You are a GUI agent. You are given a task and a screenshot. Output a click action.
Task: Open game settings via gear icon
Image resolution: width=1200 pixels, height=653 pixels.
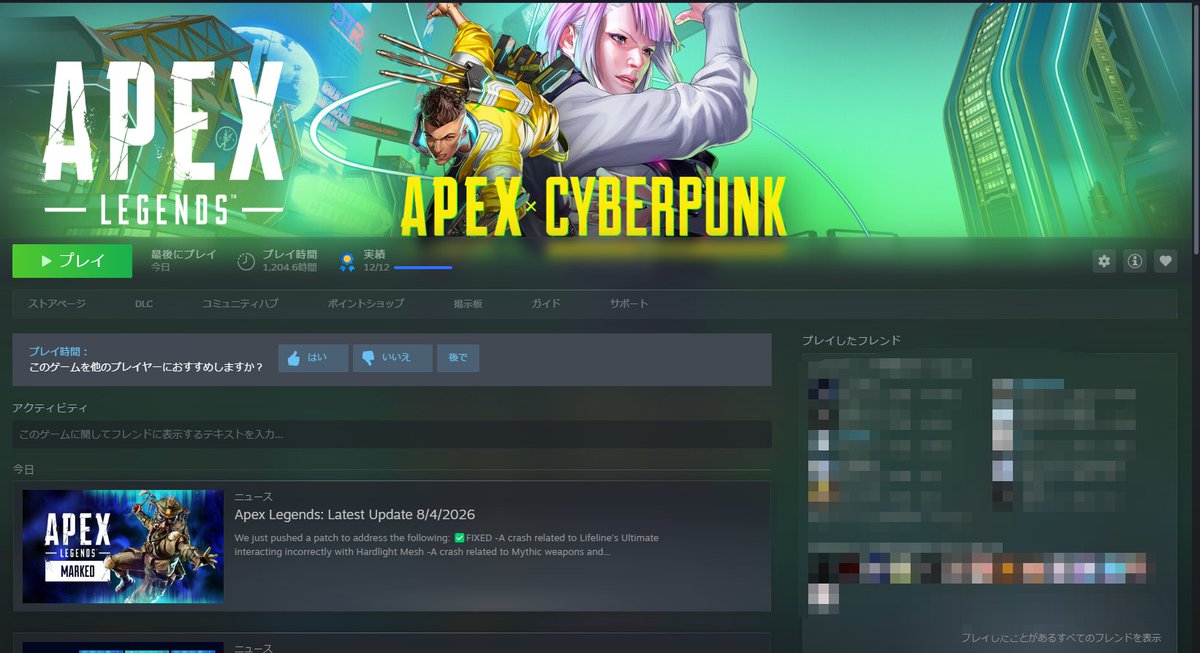1104,261
